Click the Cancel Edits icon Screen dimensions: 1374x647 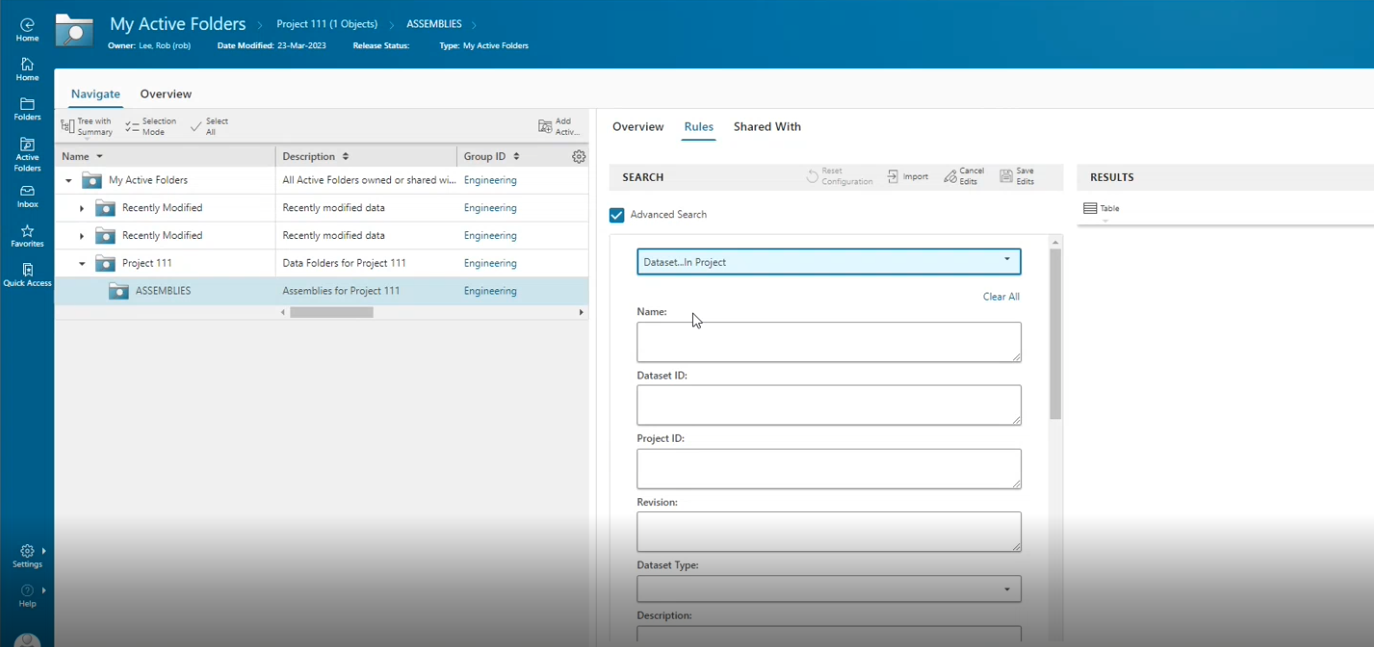click(962, 176)
